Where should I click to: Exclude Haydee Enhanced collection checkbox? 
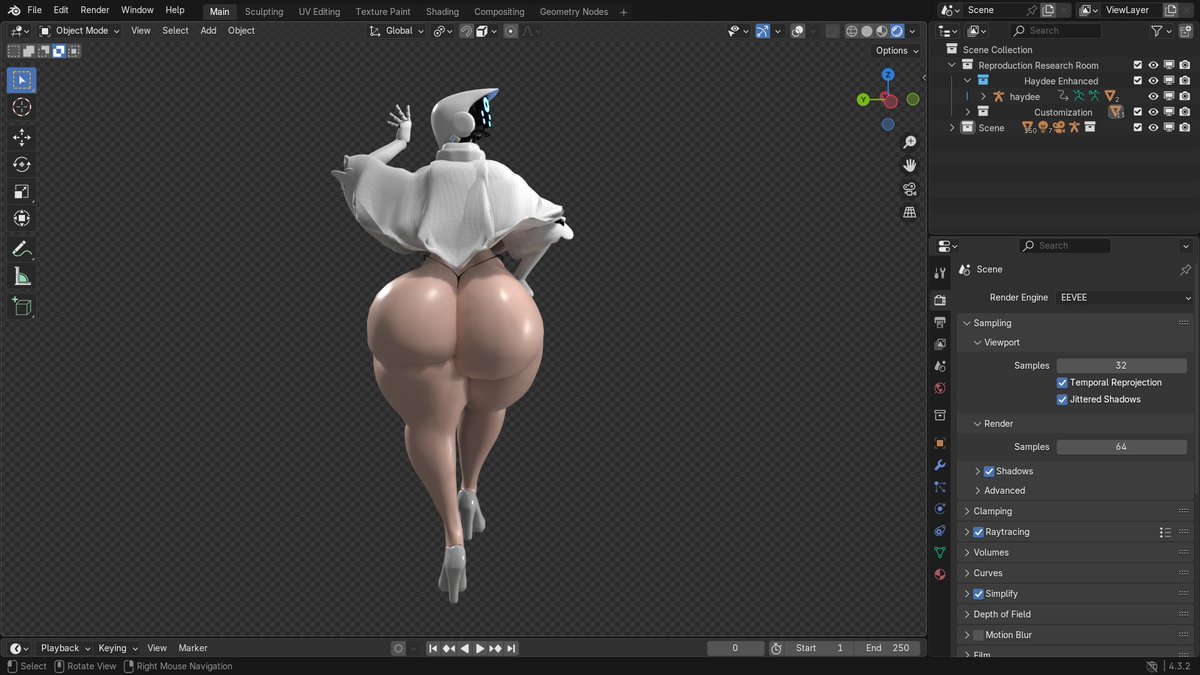tap(1138, 81)
